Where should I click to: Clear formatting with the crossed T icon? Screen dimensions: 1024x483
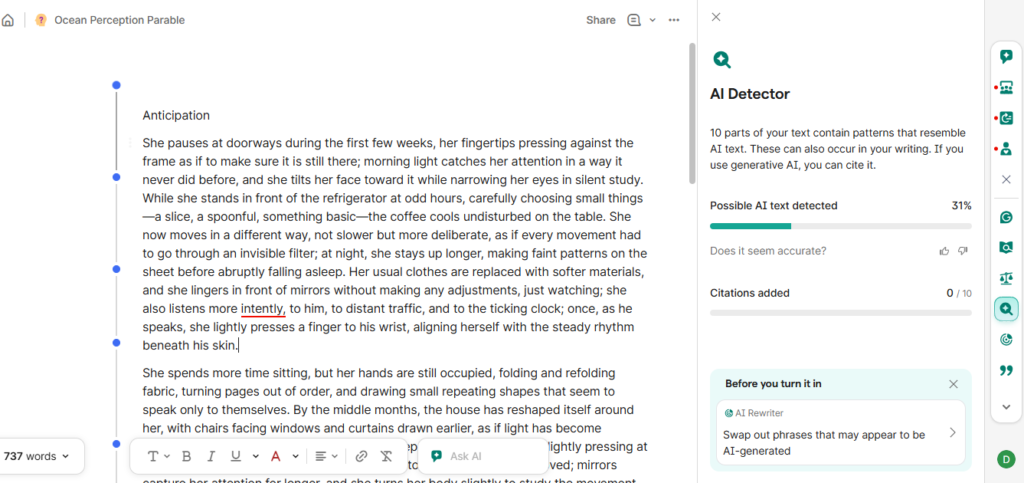coord(386,456)
